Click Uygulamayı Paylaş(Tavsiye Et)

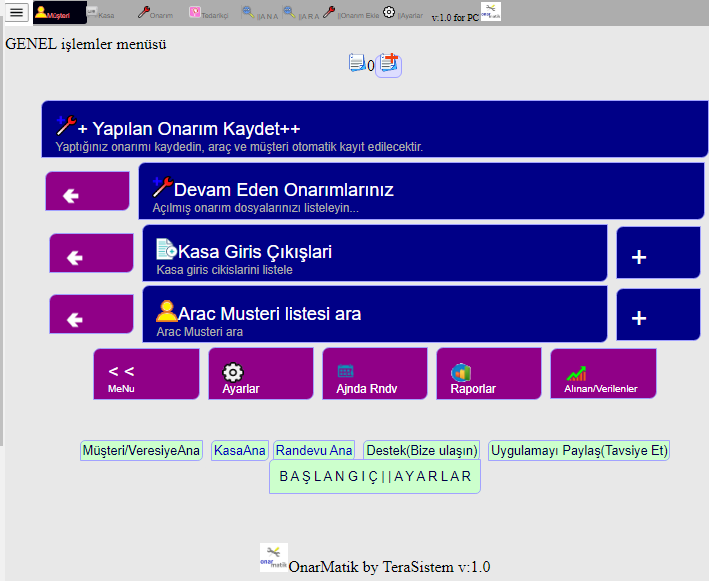579,450
